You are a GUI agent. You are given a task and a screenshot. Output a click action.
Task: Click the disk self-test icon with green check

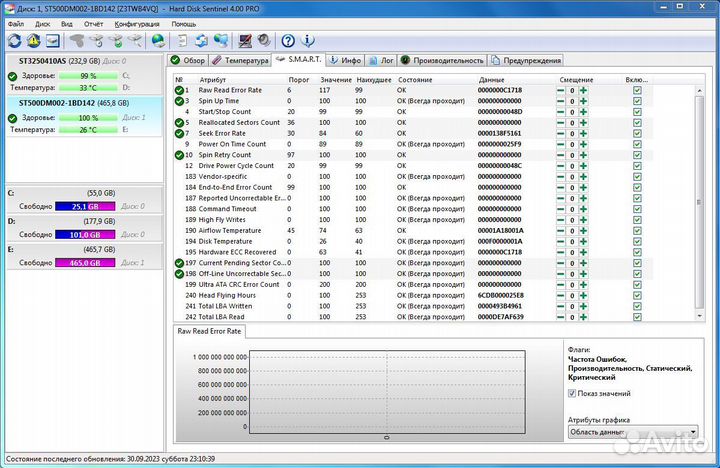pos(116,41)
